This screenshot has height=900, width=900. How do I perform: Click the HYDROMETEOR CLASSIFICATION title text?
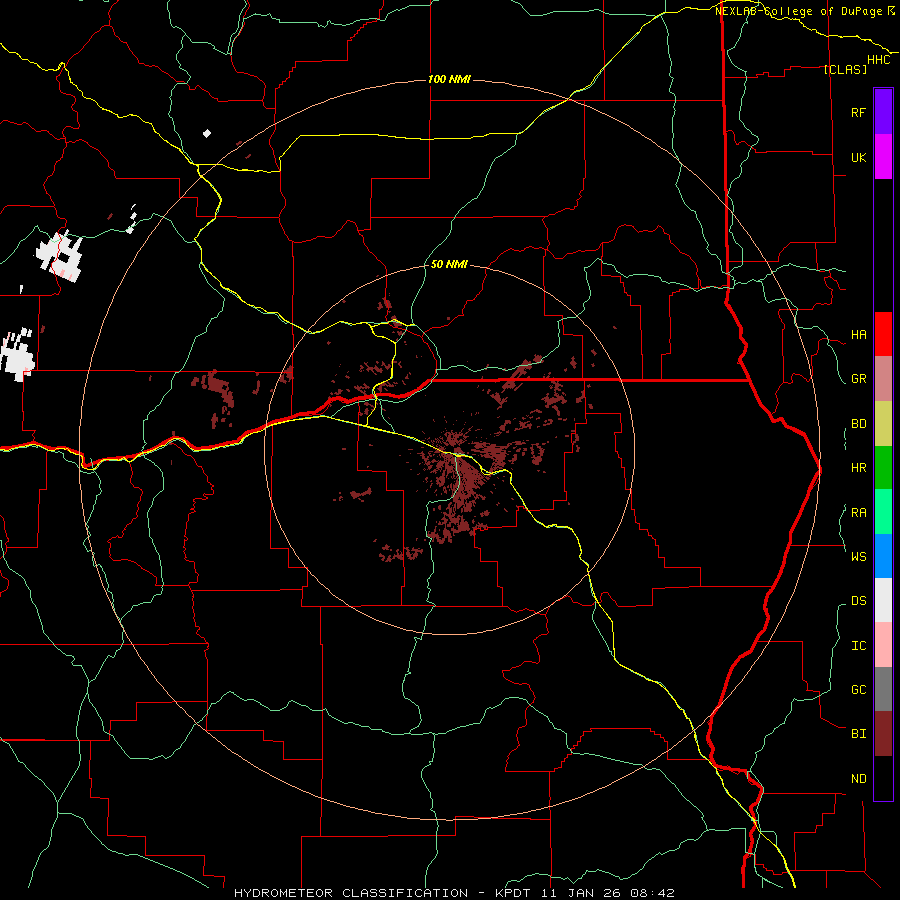(x=351, y=893)
